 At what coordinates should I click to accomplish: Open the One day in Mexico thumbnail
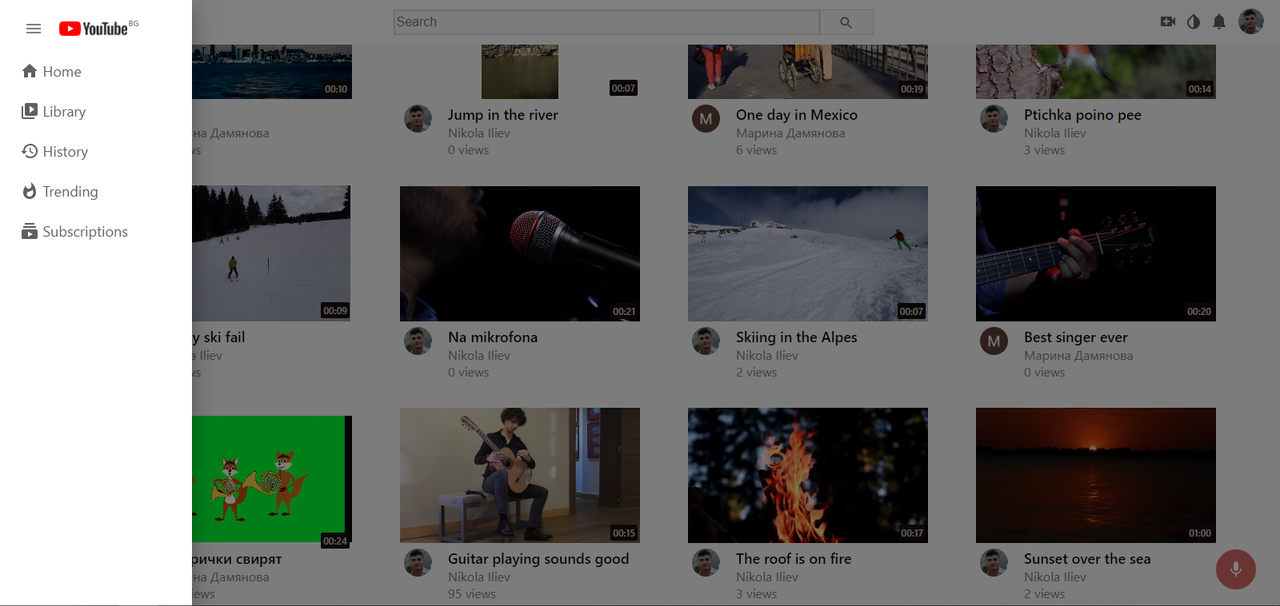(808, 71)
